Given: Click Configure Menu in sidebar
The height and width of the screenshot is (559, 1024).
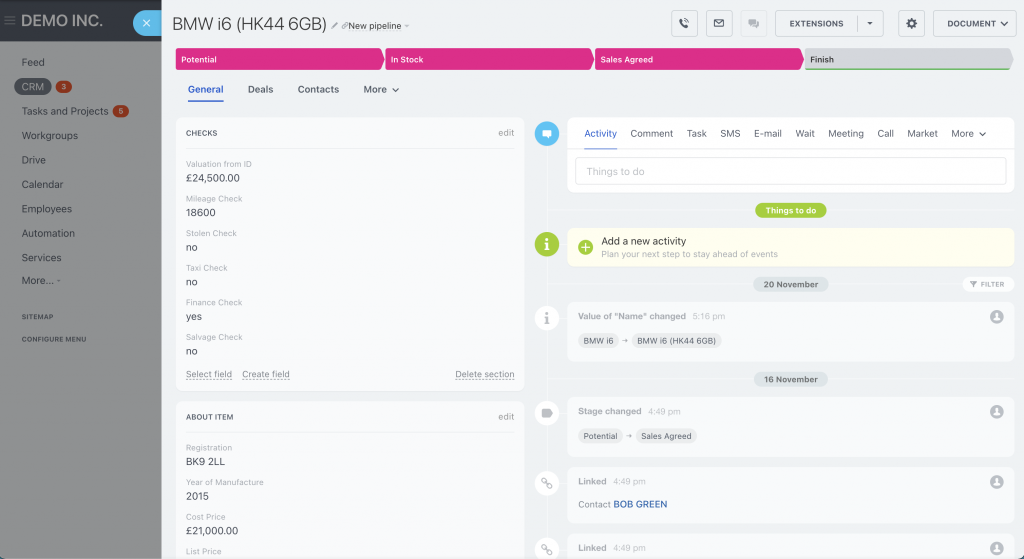Looking at the screenshot, I should [x=54, y=339].
